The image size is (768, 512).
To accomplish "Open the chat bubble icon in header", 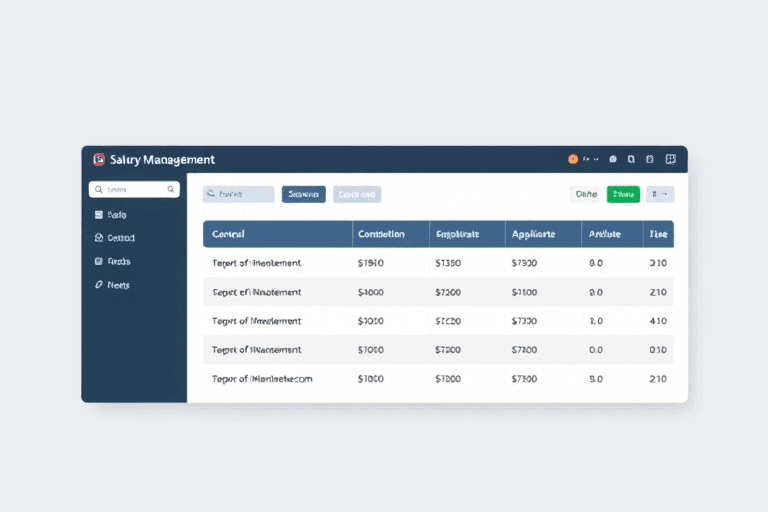I will tap(613, 159).
